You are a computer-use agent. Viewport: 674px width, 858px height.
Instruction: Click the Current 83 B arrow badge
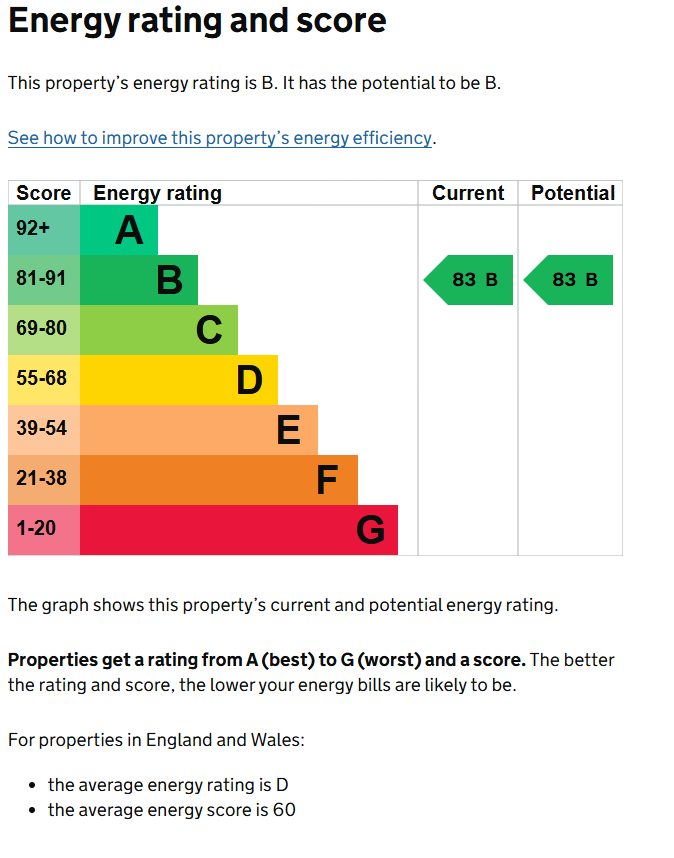pos(468,280)
